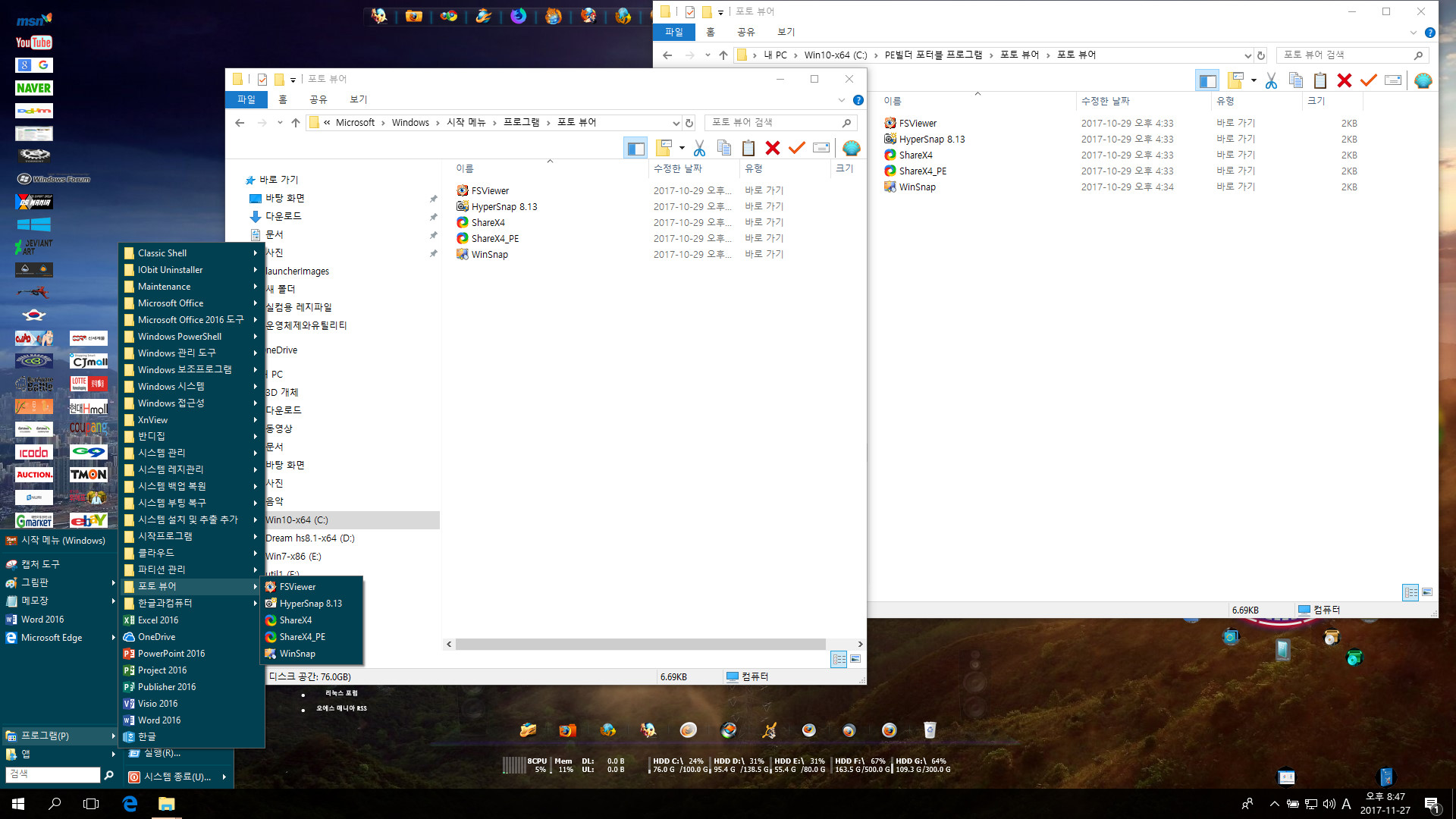Screen dimensions: 1456x819
Task: Open YouTube desktop shortcut icon
Action: point(34,42)
